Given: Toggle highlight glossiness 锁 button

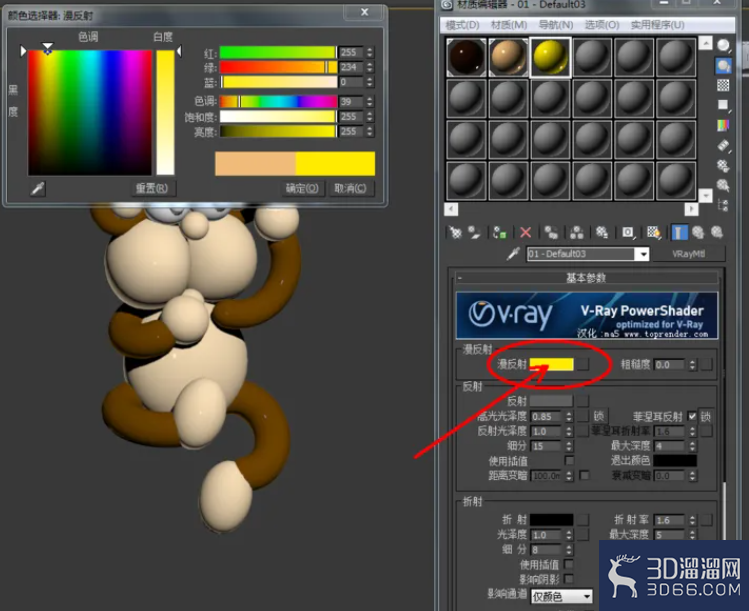Looking at the screenshot, I should [x=599, y=416].
